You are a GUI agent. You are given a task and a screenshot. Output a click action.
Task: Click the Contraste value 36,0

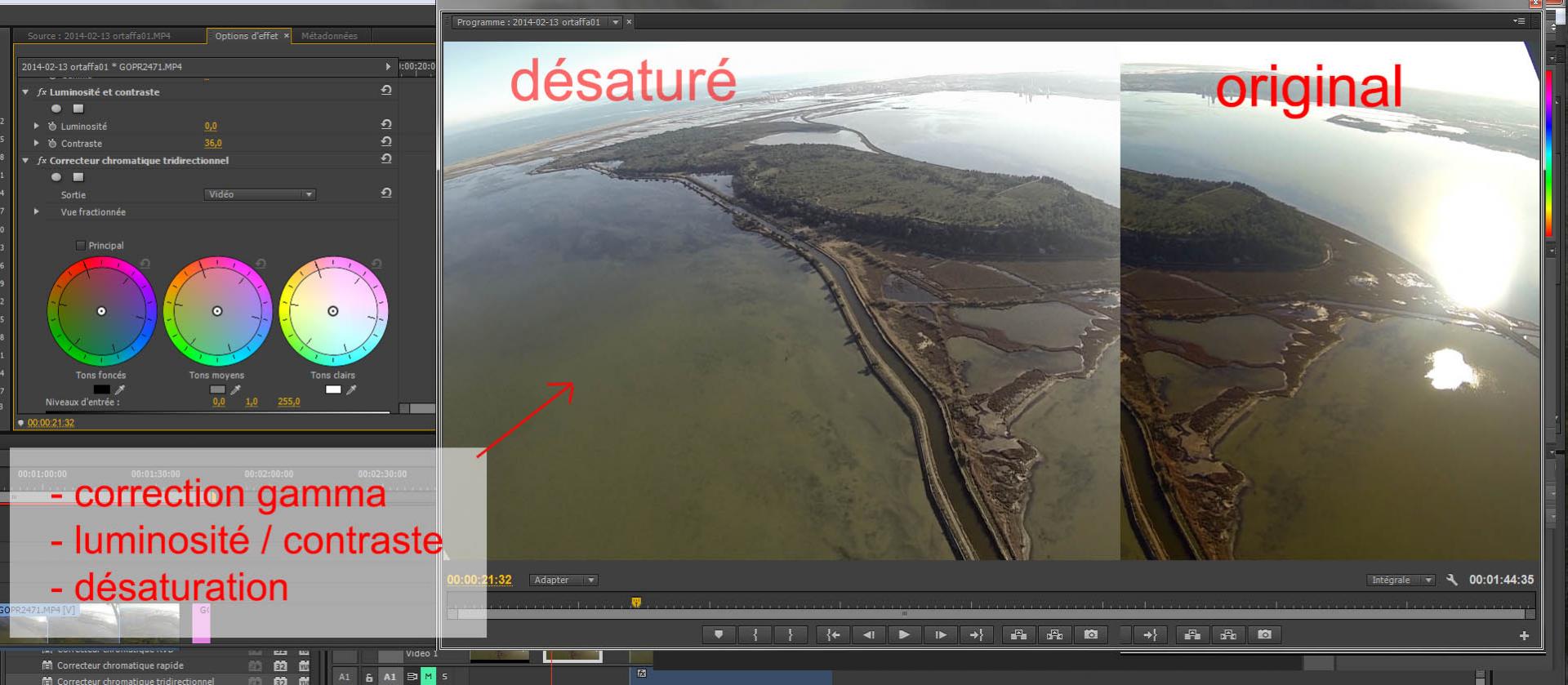click(x=213, y=143)
